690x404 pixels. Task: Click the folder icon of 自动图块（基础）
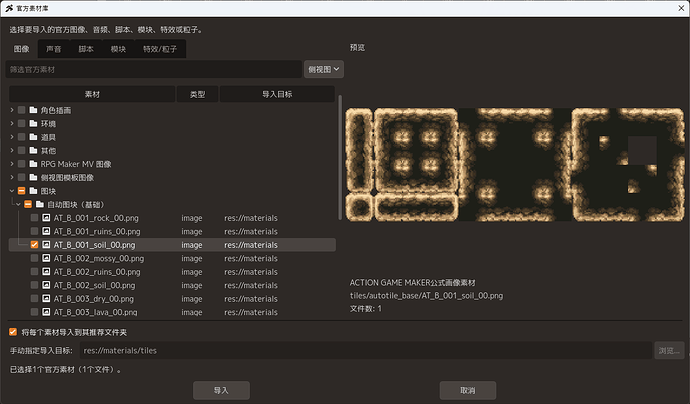40,204
